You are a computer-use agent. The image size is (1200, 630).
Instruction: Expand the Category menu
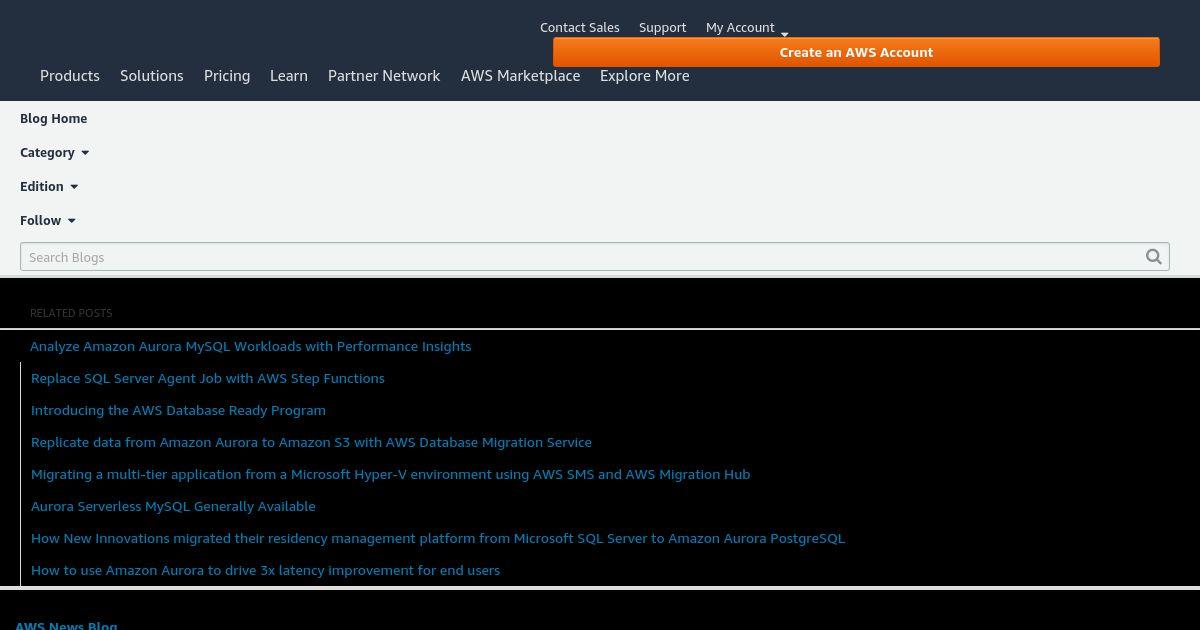55,152
